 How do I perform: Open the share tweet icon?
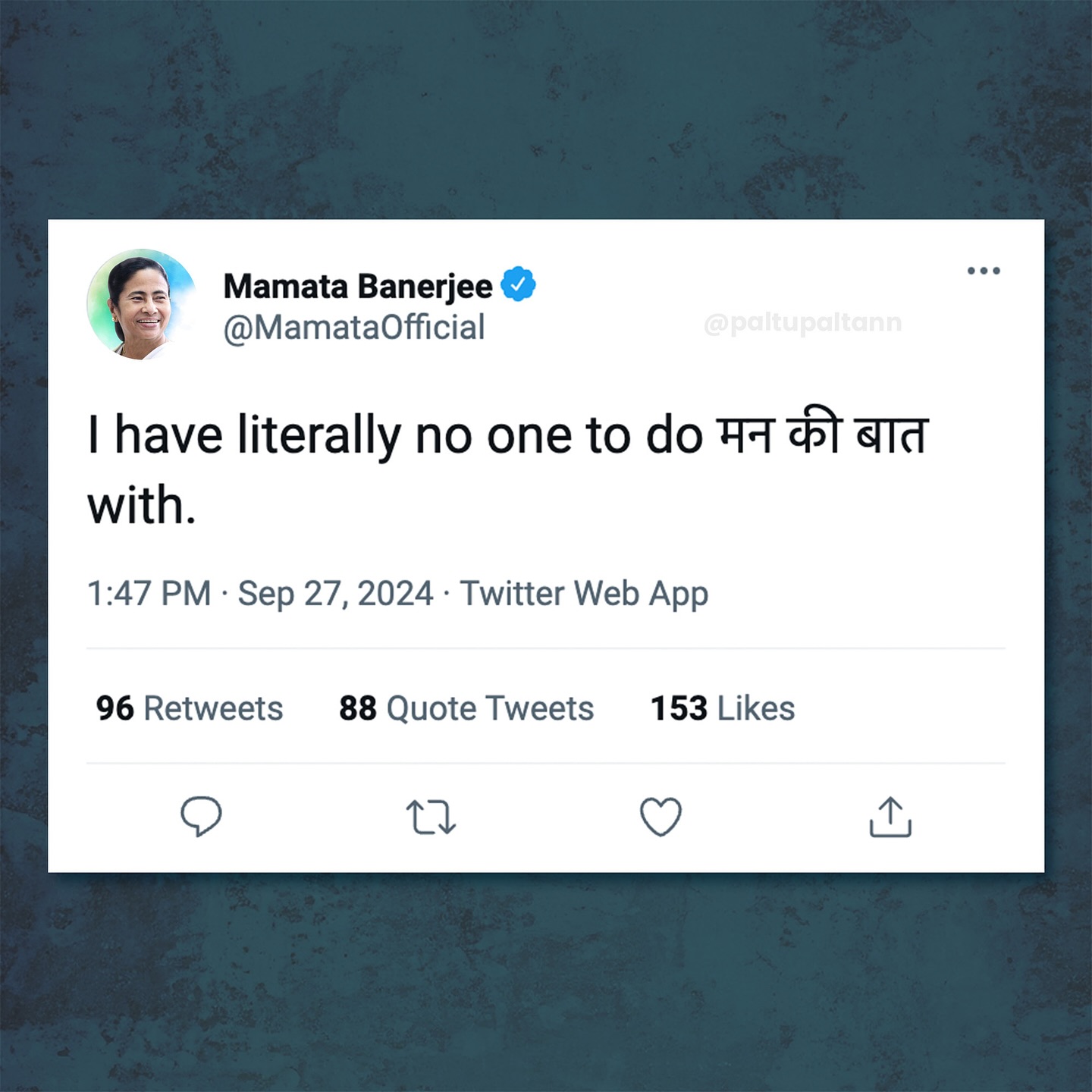click(x=890, y=817)
